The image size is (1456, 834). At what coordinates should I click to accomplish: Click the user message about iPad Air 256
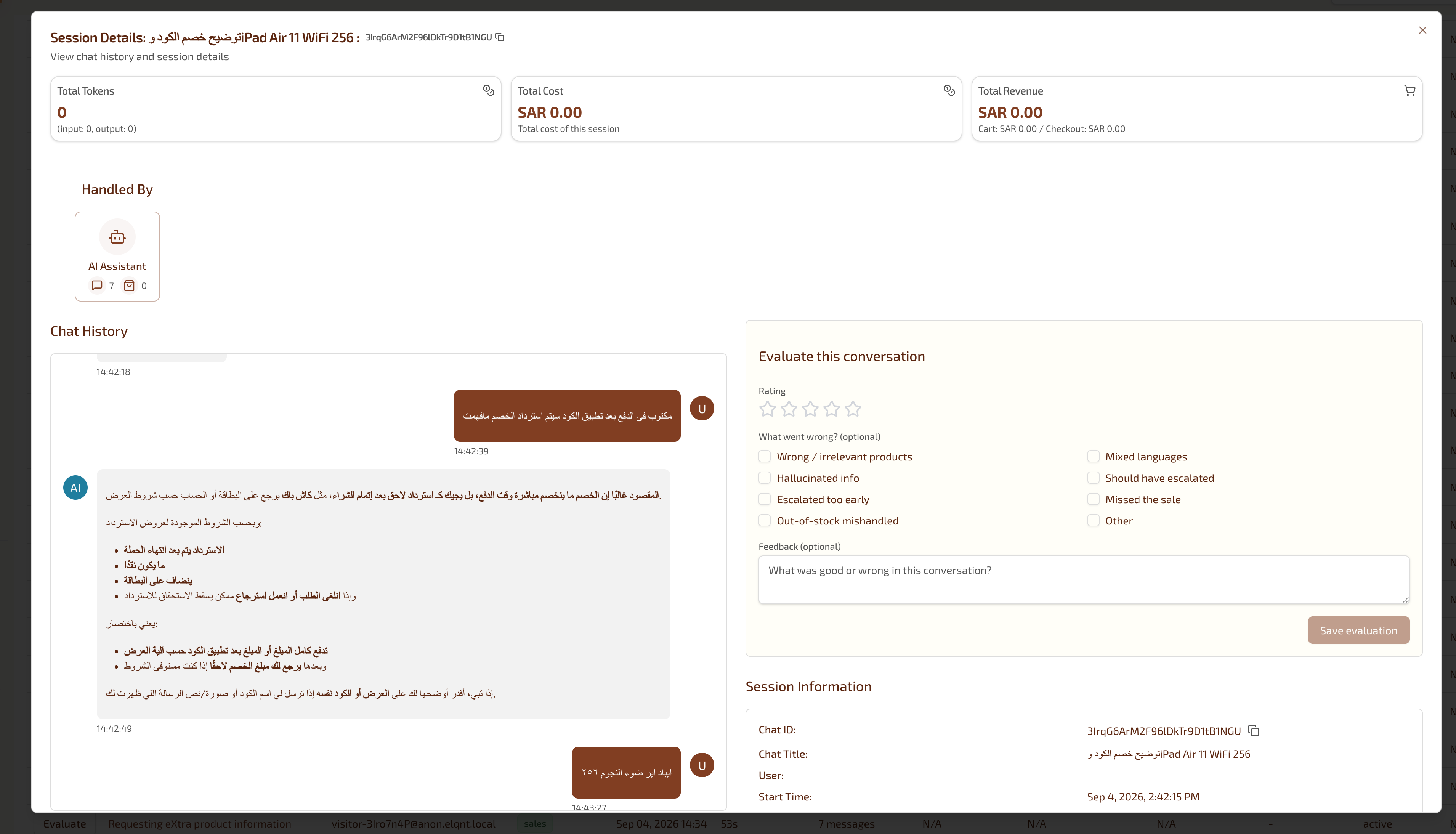click(626, 772)
